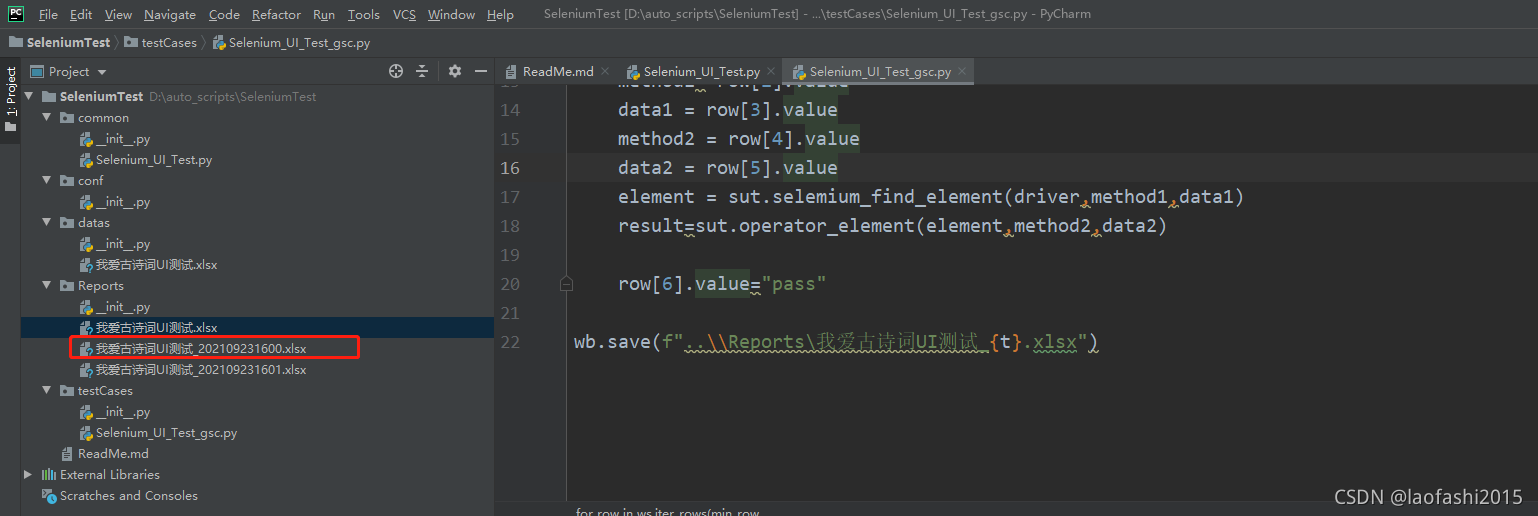Collapse the datas folder arrow

[47, 223]
